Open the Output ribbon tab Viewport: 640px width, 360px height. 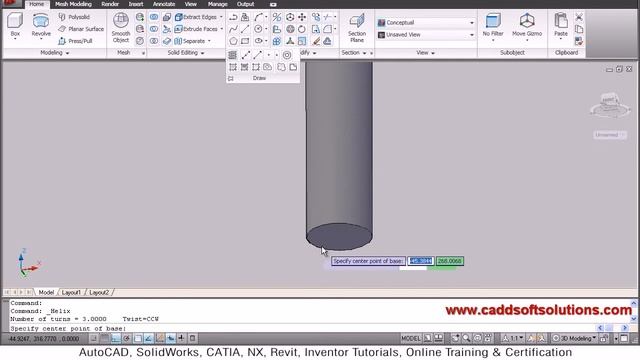coord(246,4)
